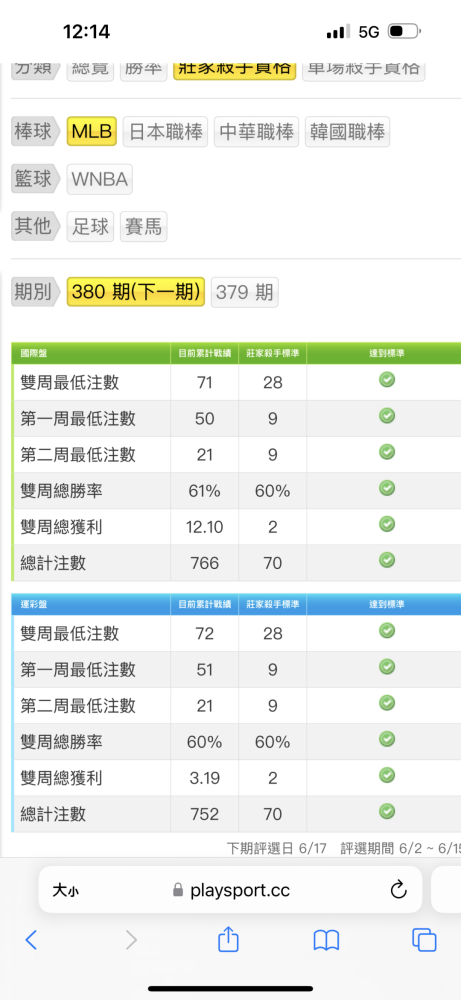Select the MLB league tab

(92, 131)
